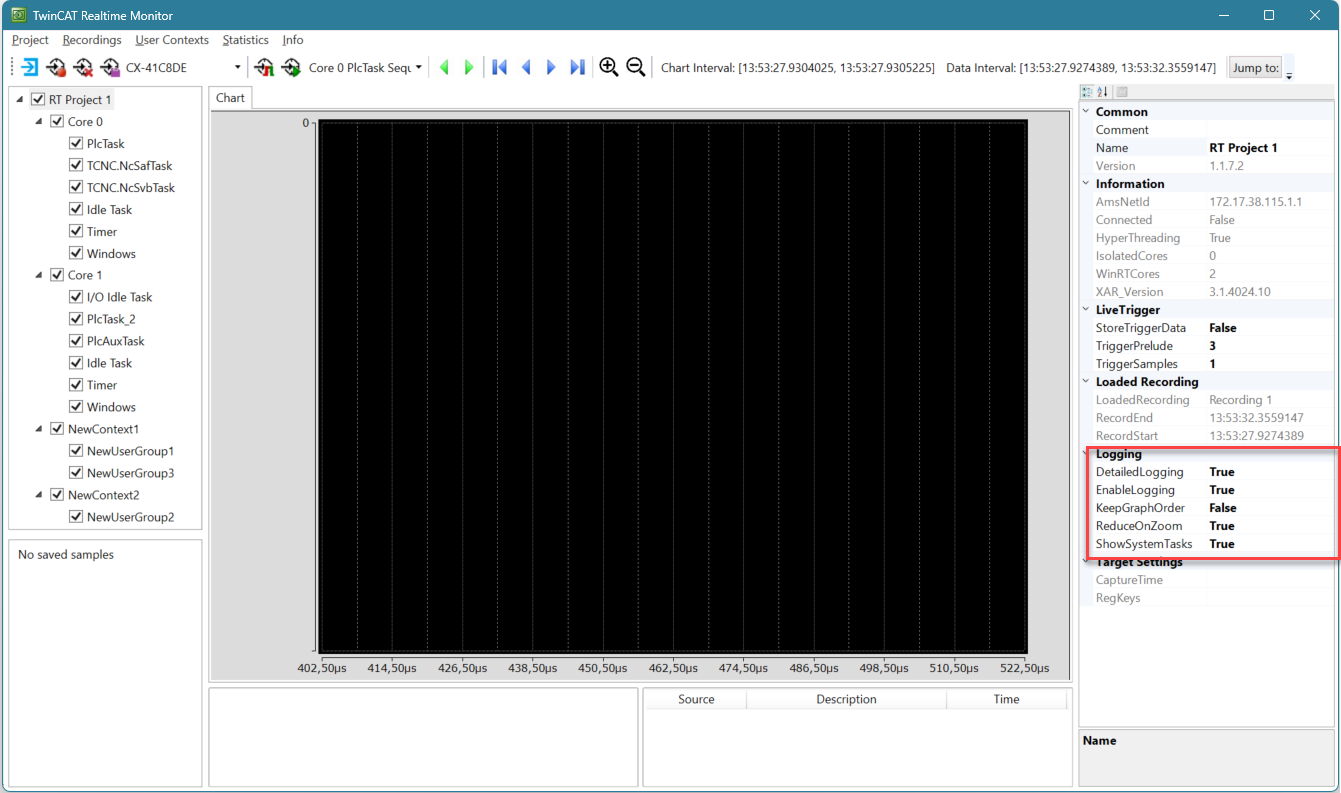
Task: Open the User Contexts menu
Action: (172, 40)
